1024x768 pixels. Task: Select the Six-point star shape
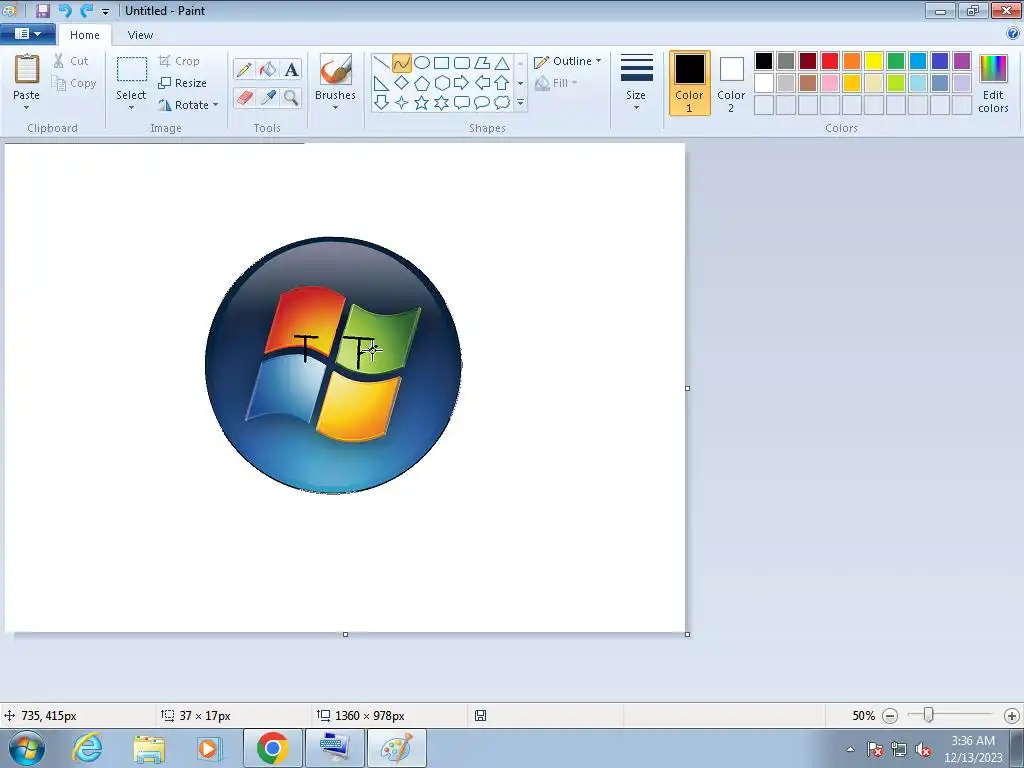(441, 103)
